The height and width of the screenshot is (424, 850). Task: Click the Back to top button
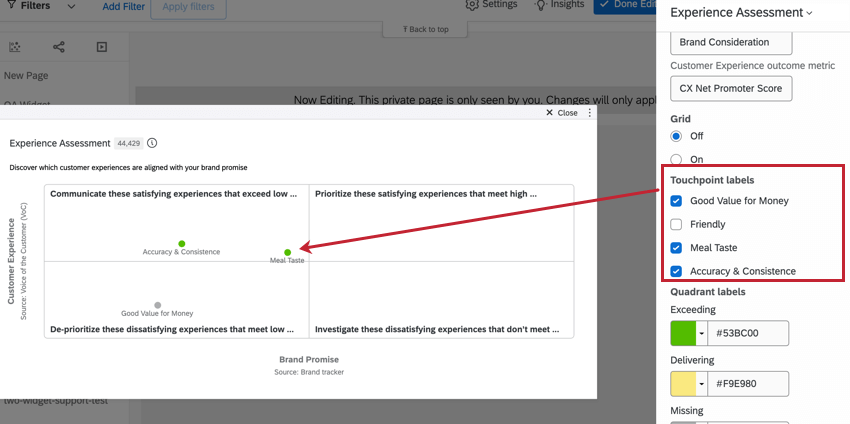point(426,29)
